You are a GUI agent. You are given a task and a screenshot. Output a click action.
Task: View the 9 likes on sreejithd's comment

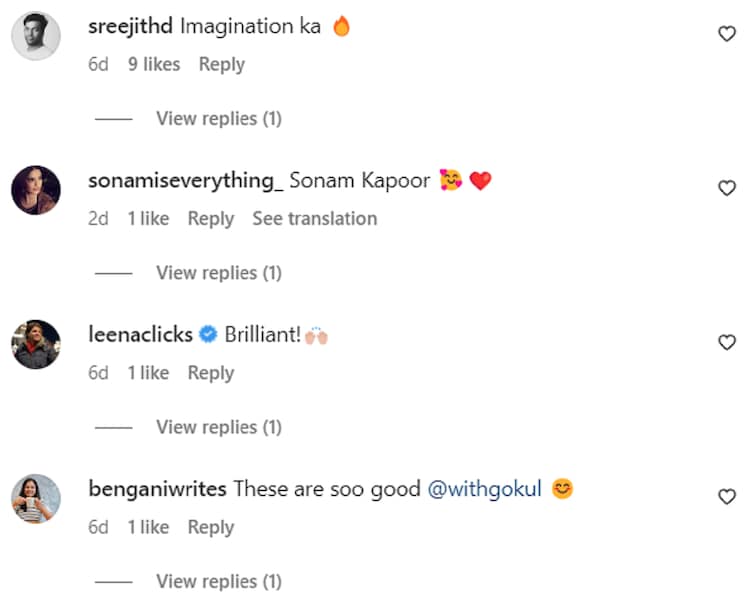[x=154, y=64]
